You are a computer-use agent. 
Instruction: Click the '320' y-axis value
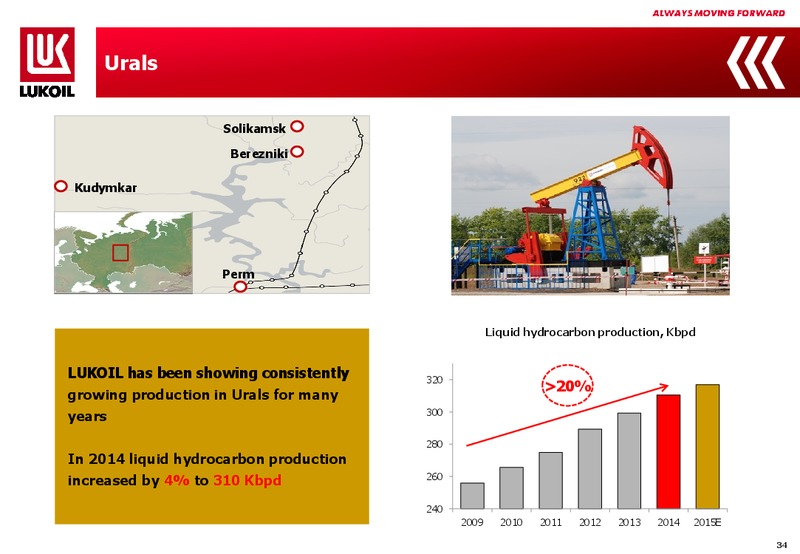[x=435, y=380]
